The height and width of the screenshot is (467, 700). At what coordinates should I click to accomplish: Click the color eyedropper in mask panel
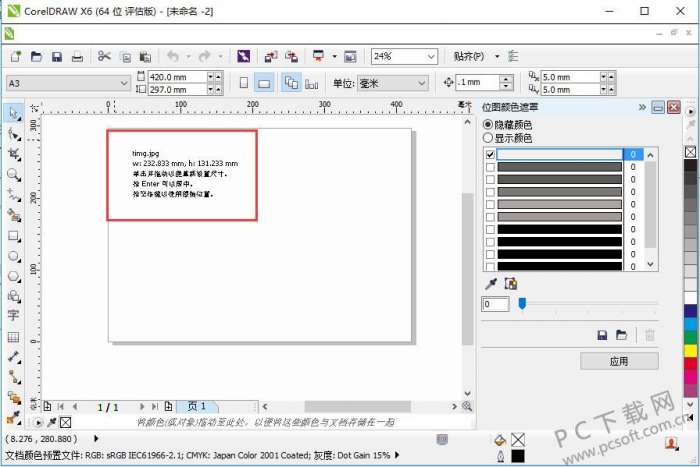pyautogui.click(x=491, y=284)
